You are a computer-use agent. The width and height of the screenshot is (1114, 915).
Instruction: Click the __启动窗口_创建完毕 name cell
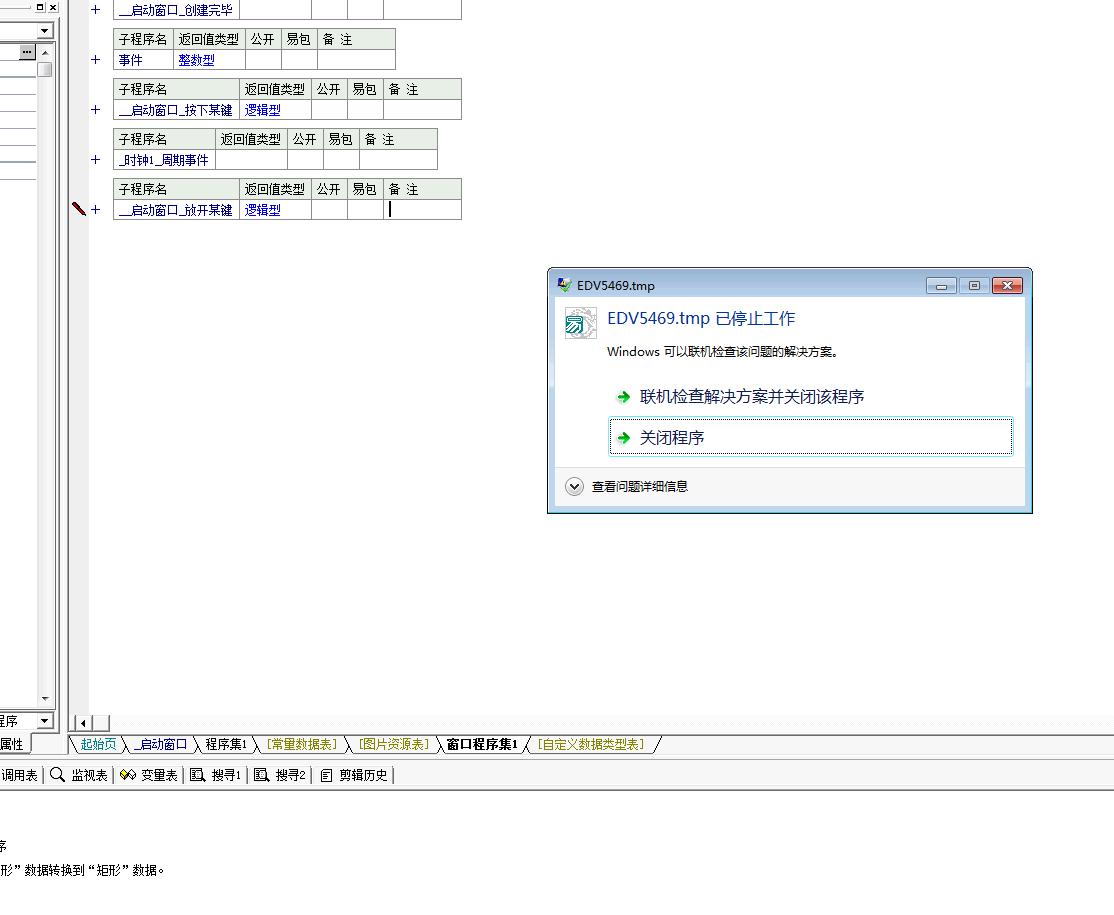[176, 10]
